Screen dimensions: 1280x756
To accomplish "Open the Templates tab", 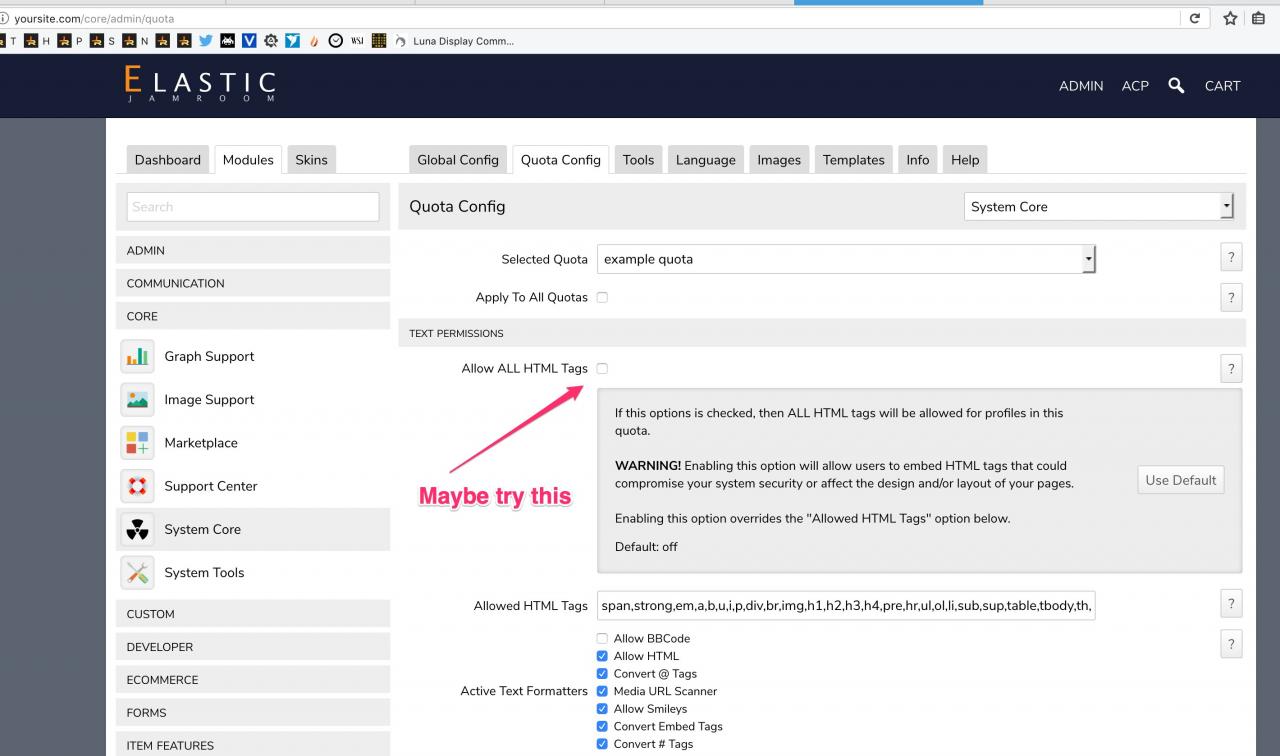I will tap(853, 160).
